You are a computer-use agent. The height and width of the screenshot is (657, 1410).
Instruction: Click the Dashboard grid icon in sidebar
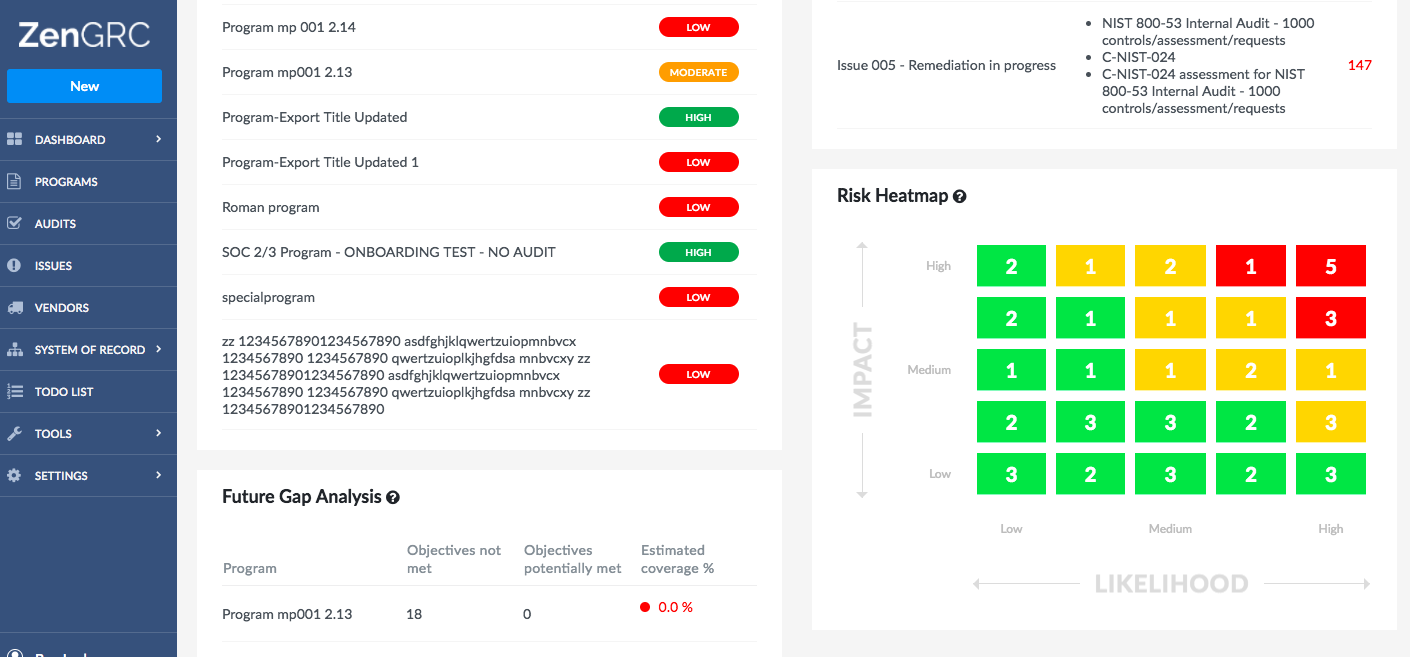(14, 140)
